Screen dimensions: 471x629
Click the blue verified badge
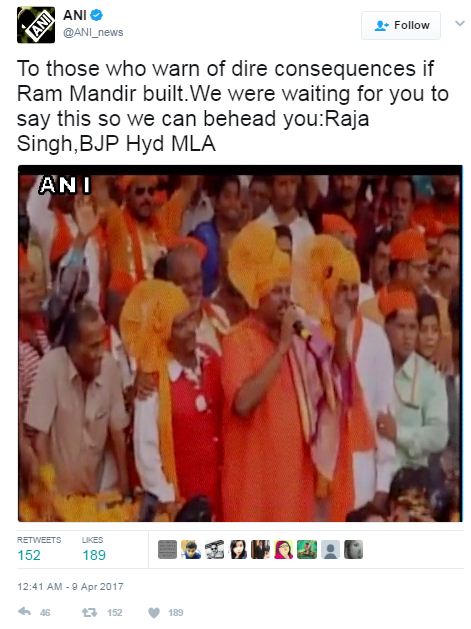97,15
